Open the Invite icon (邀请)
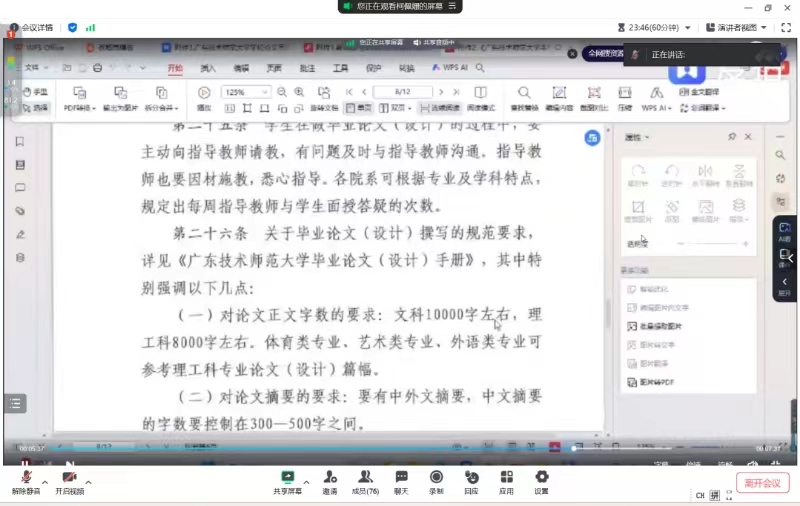This screenshot has height=506, width=800. (x=330, y=479)
